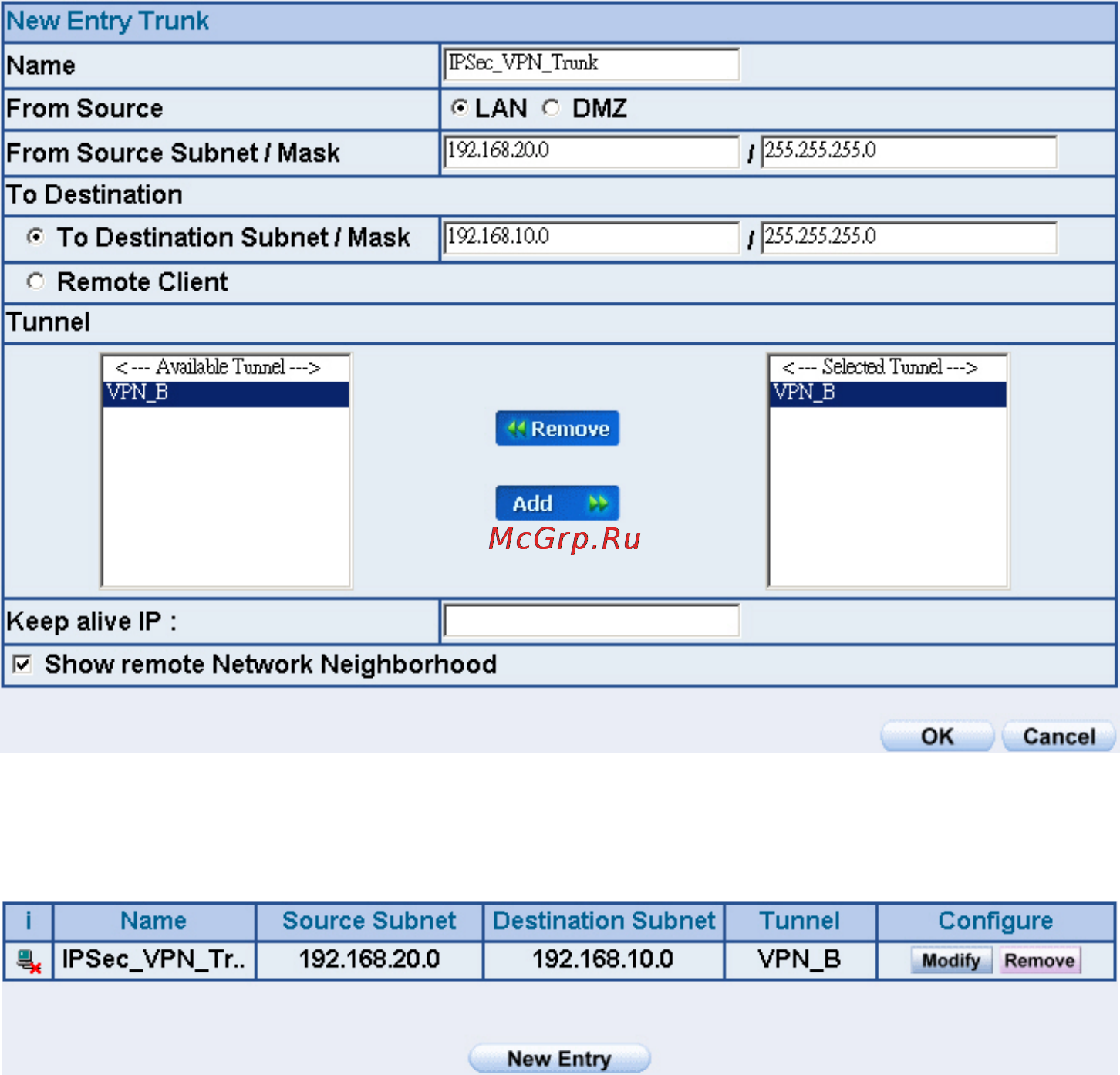This screenshot has width=1120, height=1075.
Task: Edit the destination subnet 192.168.10.0 field
Action: [x=592, y=237]
